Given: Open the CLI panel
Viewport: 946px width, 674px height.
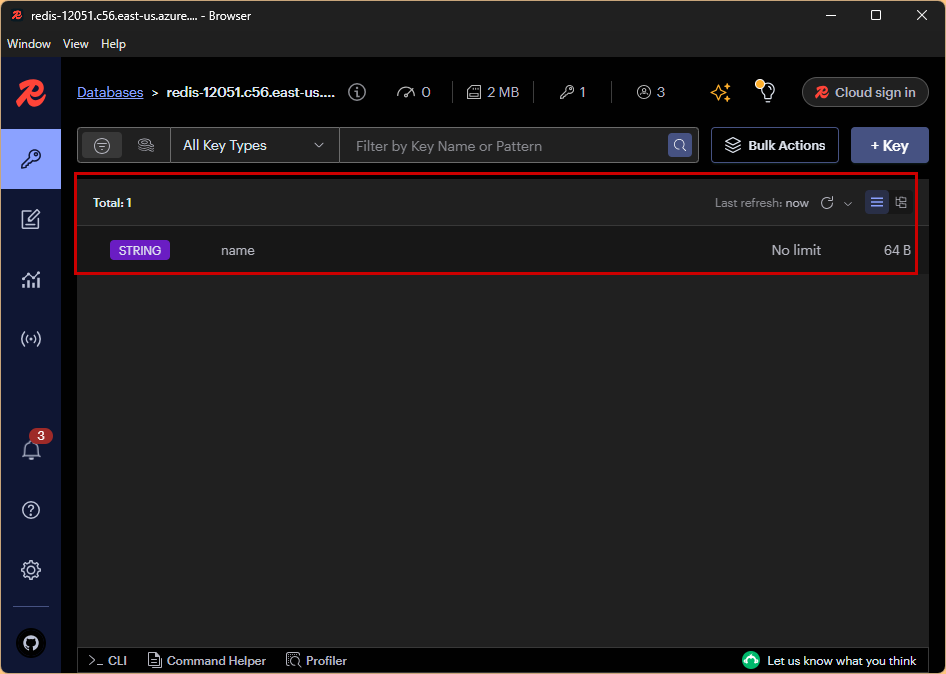Looking at the screenshot, I should [107, 661].
